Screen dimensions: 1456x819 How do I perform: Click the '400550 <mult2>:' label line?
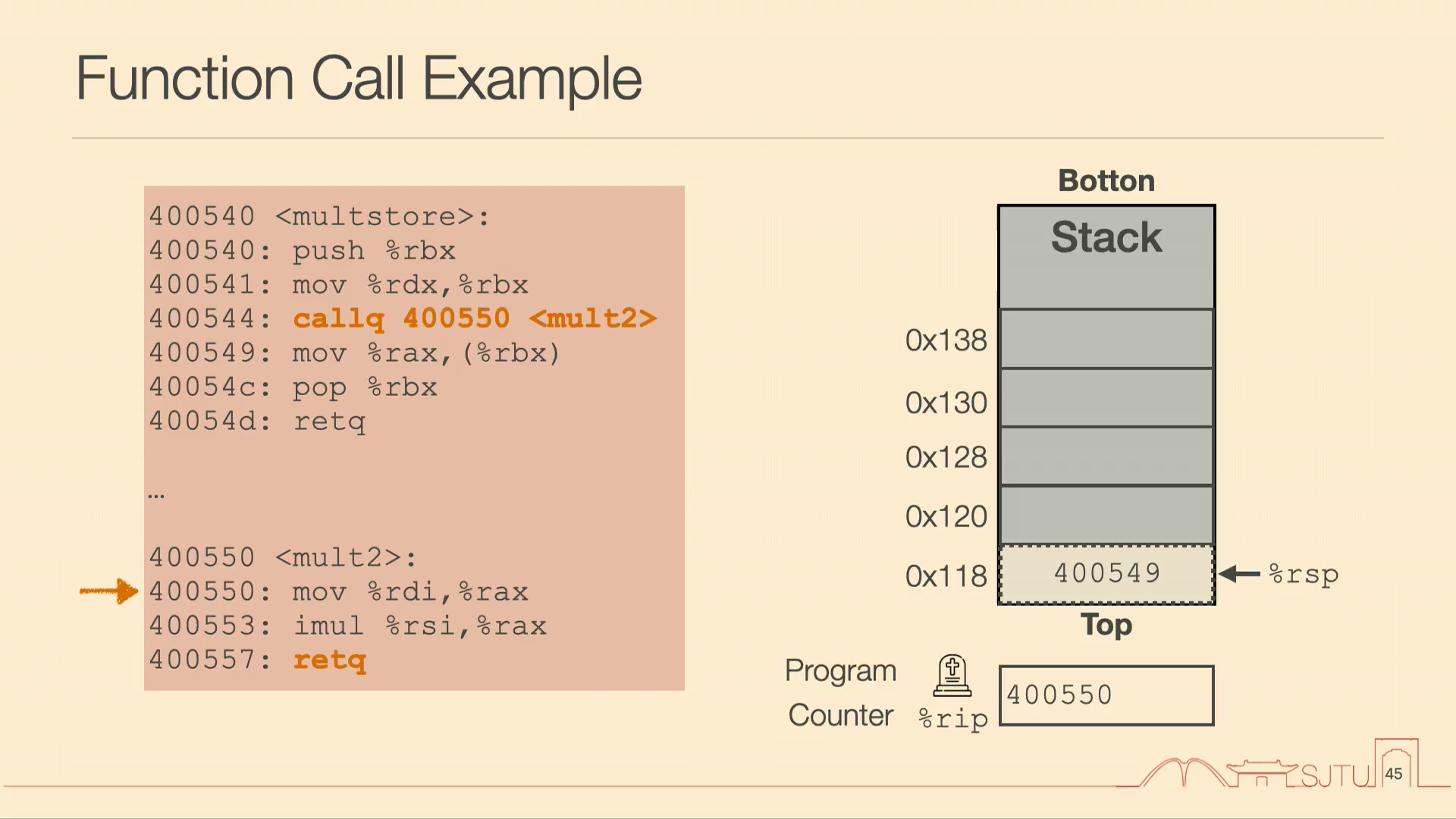coord(283,557)
